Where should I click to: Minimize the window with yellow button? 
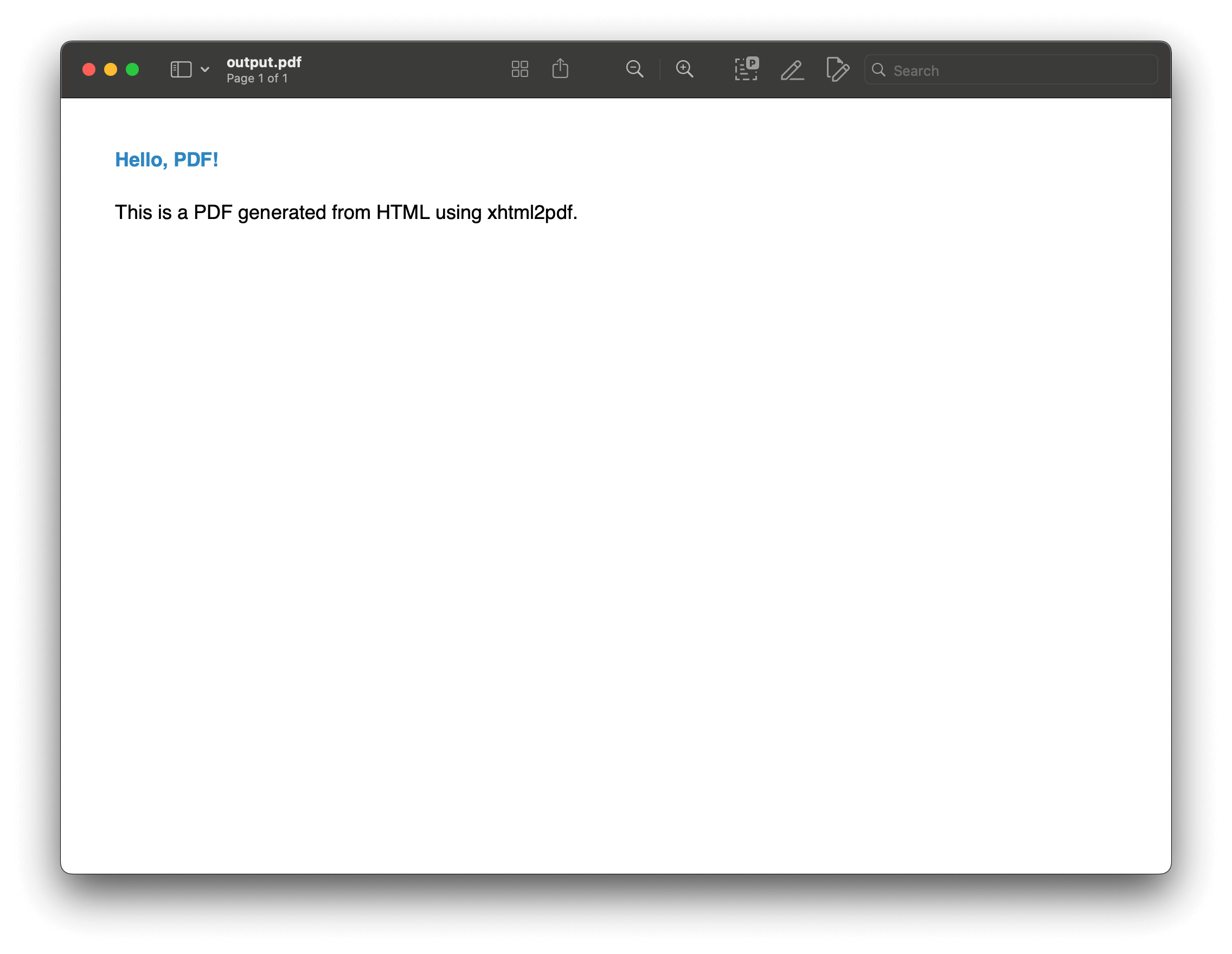tap(111, 69)
